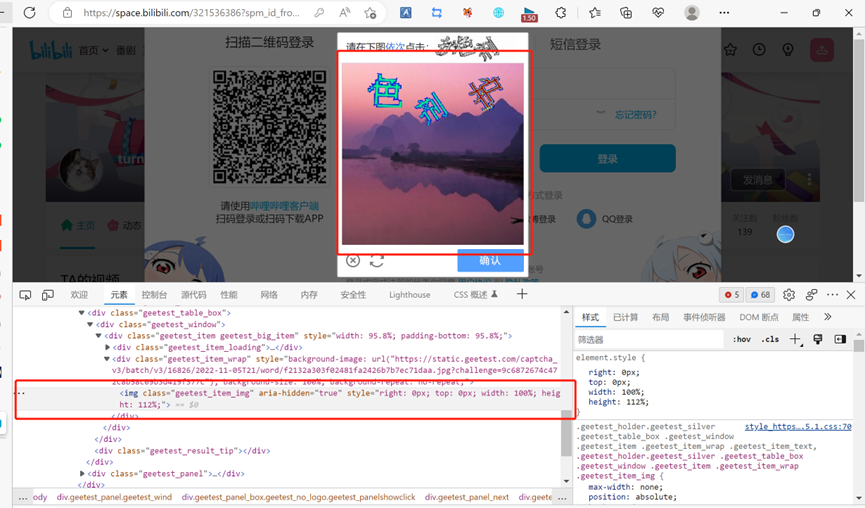This screenshot has width=865, height=508.
Task: Click the bilibili history clock icon
Action: (x=759, y=50)
